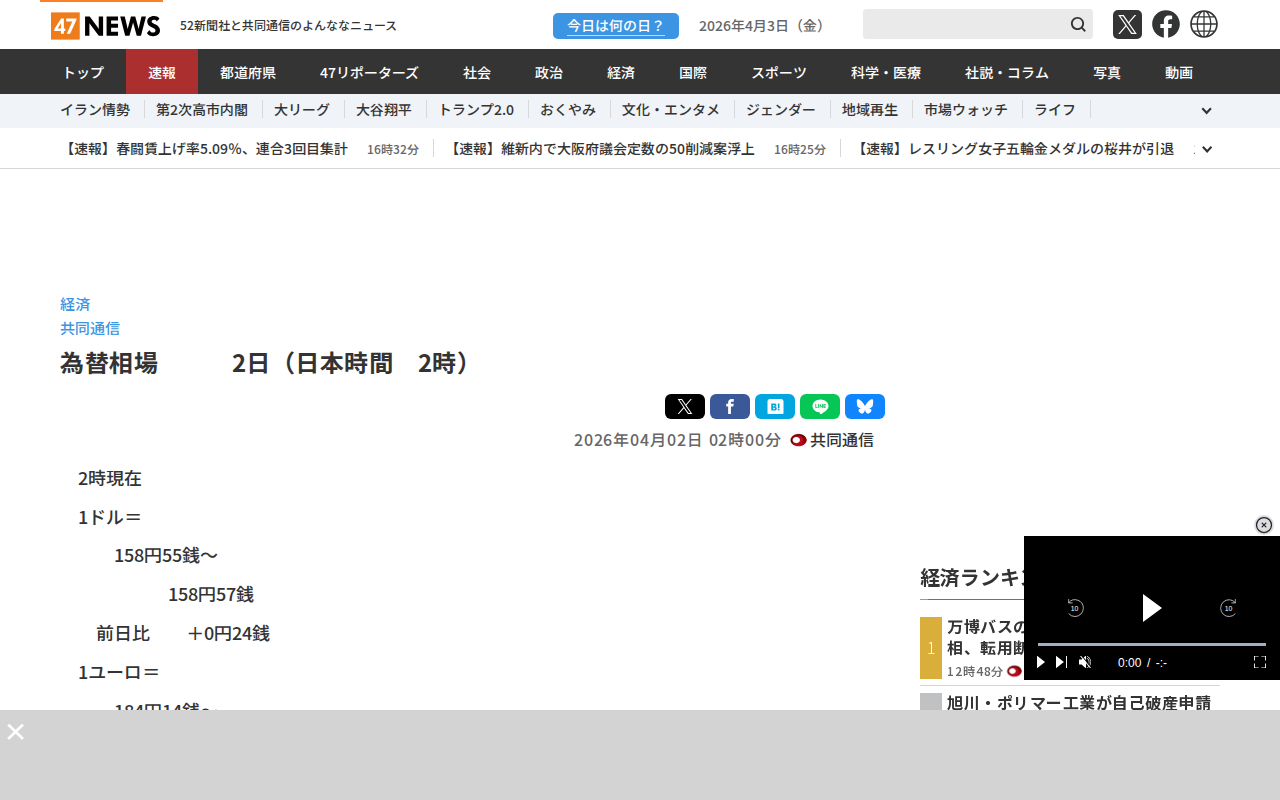
Task: Click the globe language icon in header
Action: [1204, 24]
